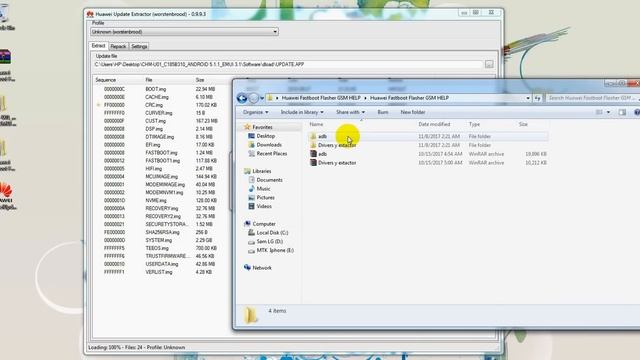
Task: Go back in the Explorer window
Action: click(242, 98)
